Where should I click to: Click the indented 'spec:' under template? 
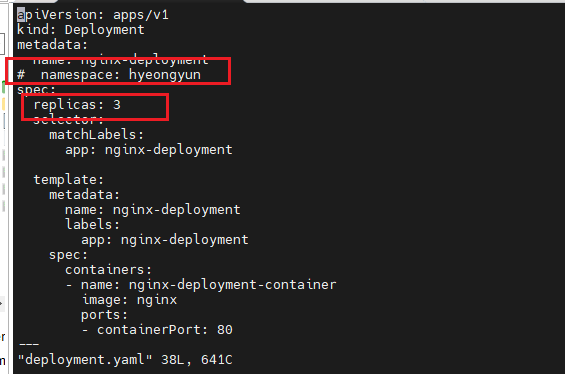point(68,255)
